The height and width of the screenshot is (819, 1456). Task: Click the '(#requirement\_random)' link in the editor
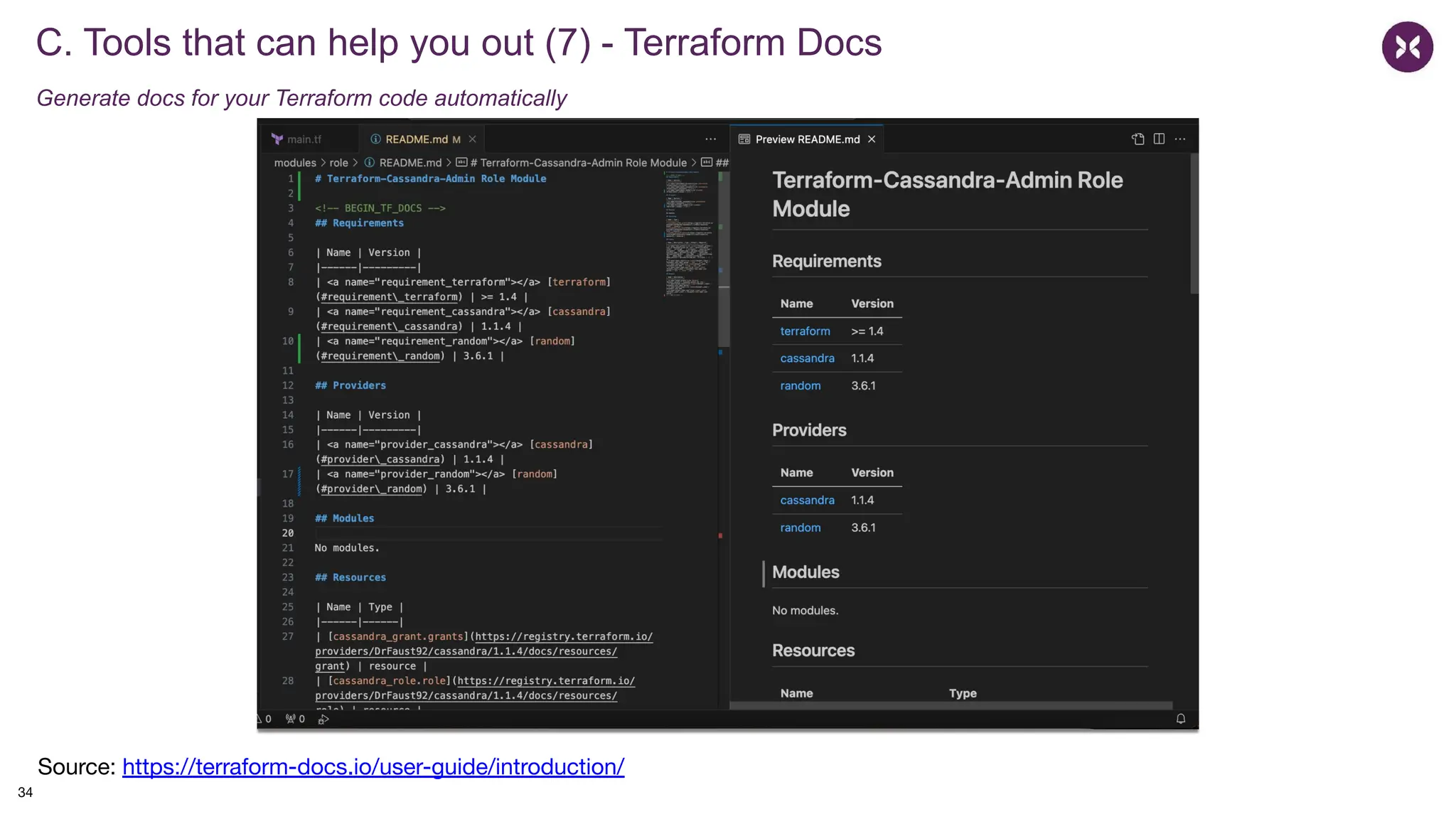[x=380, y=356]
